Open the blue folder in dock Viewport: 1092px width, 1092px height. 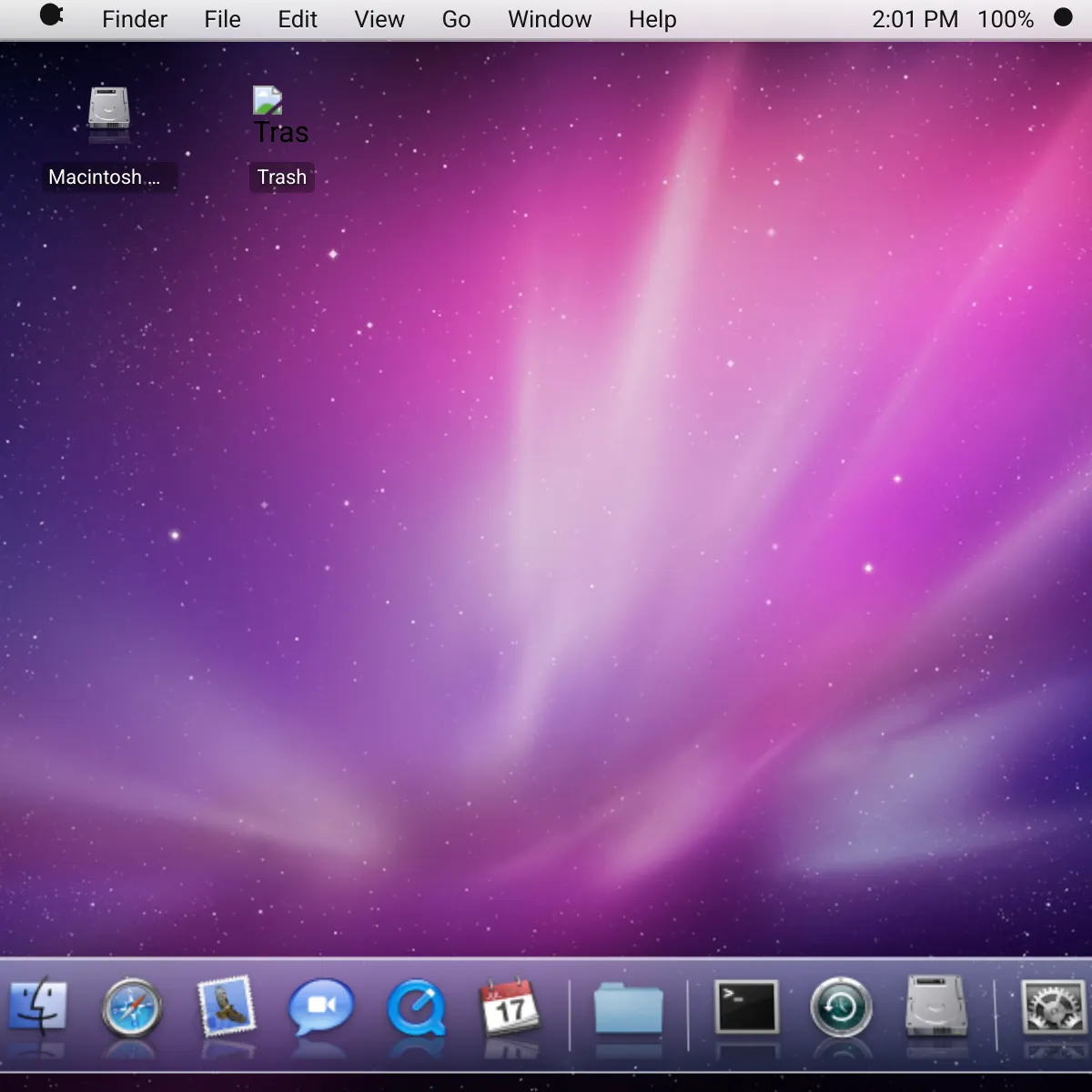coord(628,1008)
